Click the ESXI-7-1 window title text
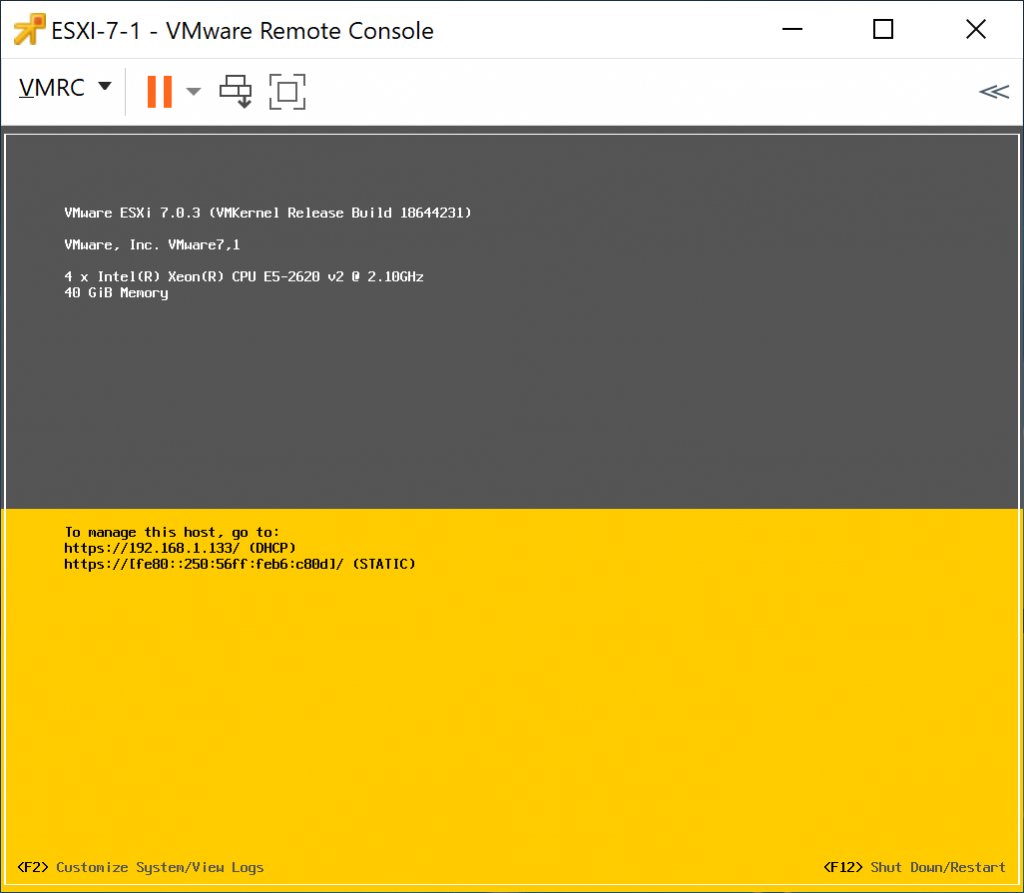Image resolution: width=1024 pixels, height=893 pixels. (x=242, y=31)
